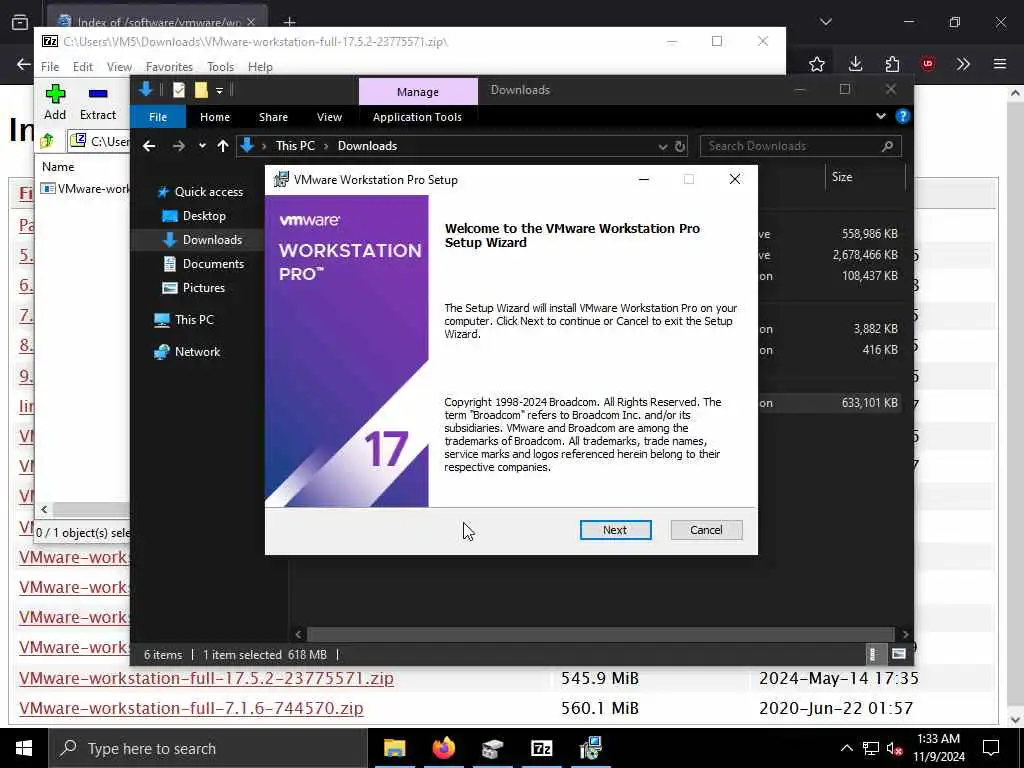Click uBlock Origin toolbar icon
Viewport: 1024px width, 768px height.
click(x=927, y=64)
